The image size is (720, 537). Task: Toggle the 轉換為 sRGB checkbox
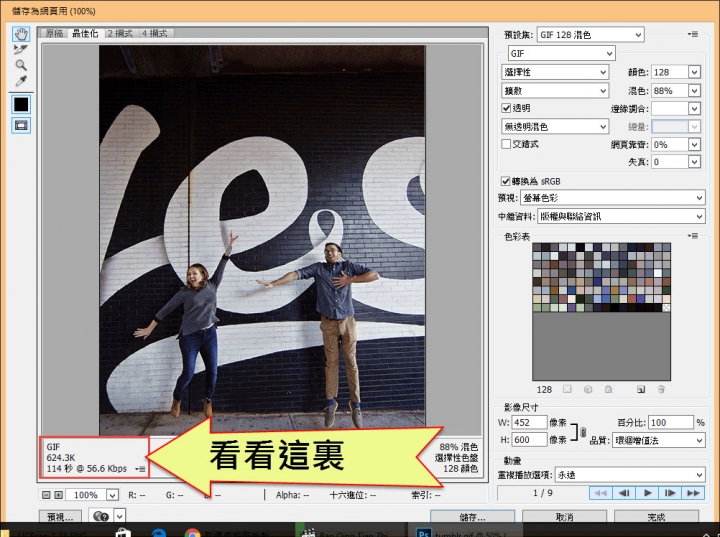click(x=506, y=181)
